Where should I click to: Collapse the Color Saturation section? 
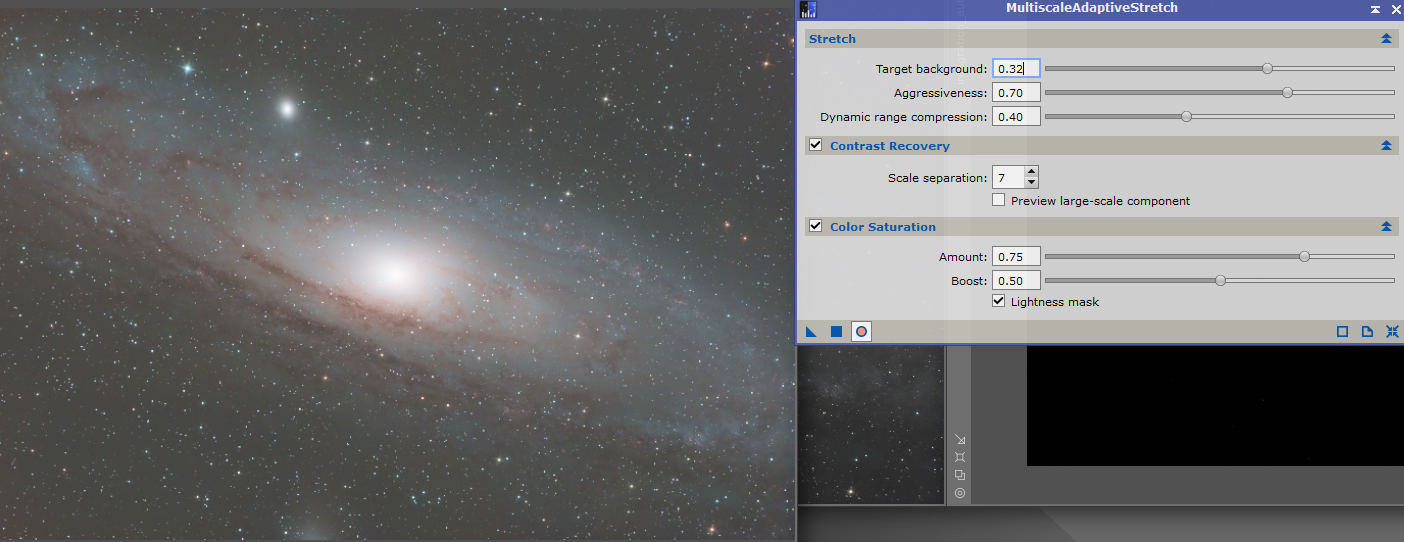coord(1386,227)
